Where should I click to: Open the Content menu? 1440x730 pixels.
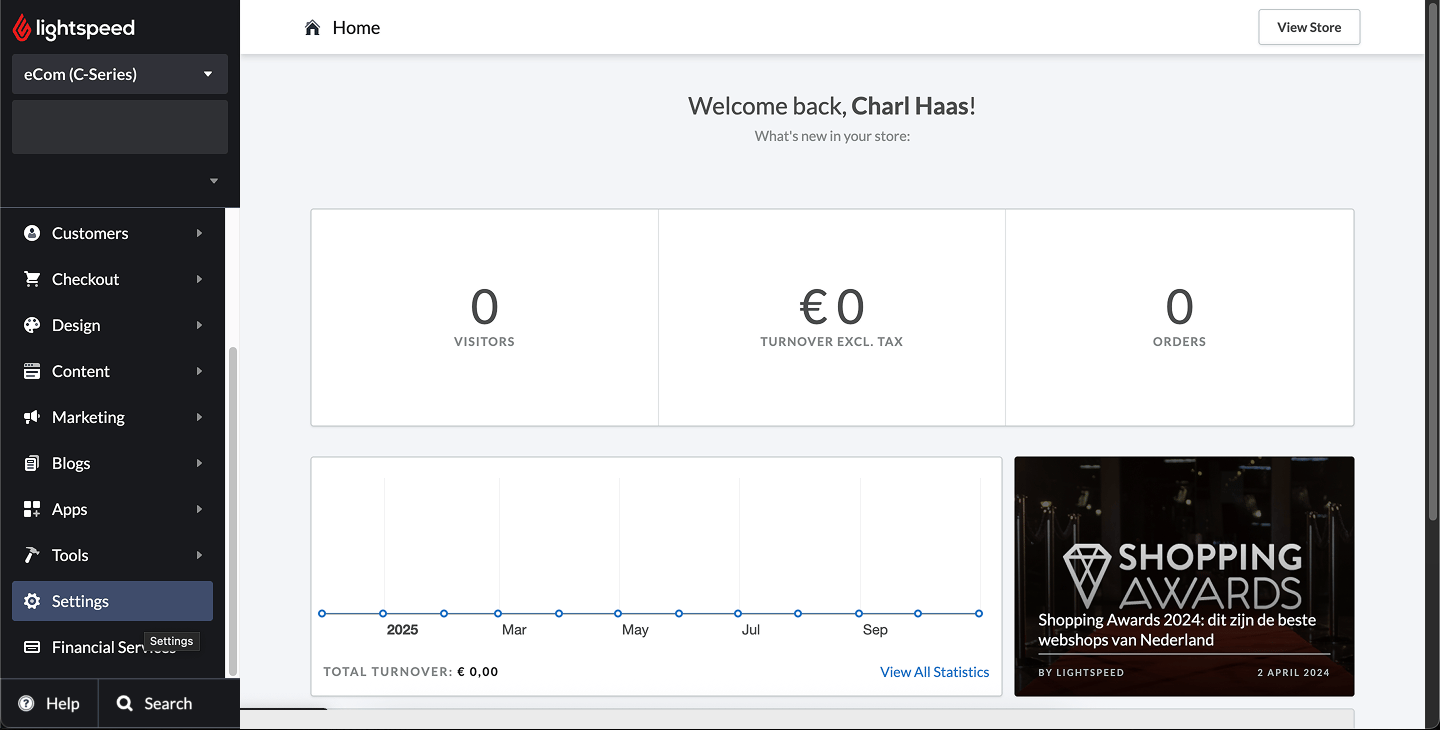[x=112, y=371]
